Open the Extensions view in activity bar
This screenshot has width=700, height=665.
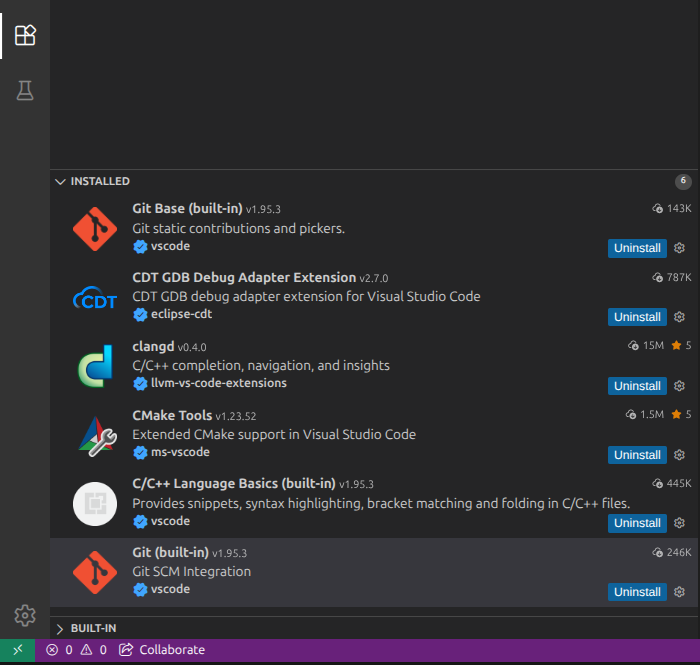click(x=25, y=35)
